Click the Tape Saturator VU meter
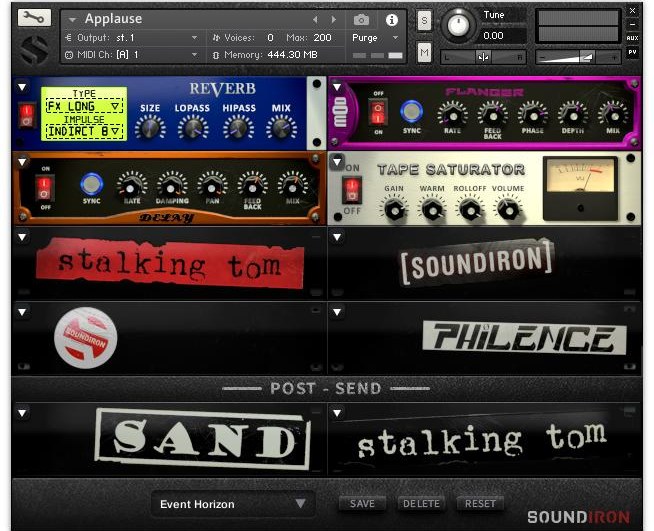654x531 pixels. tap(581, 189)
